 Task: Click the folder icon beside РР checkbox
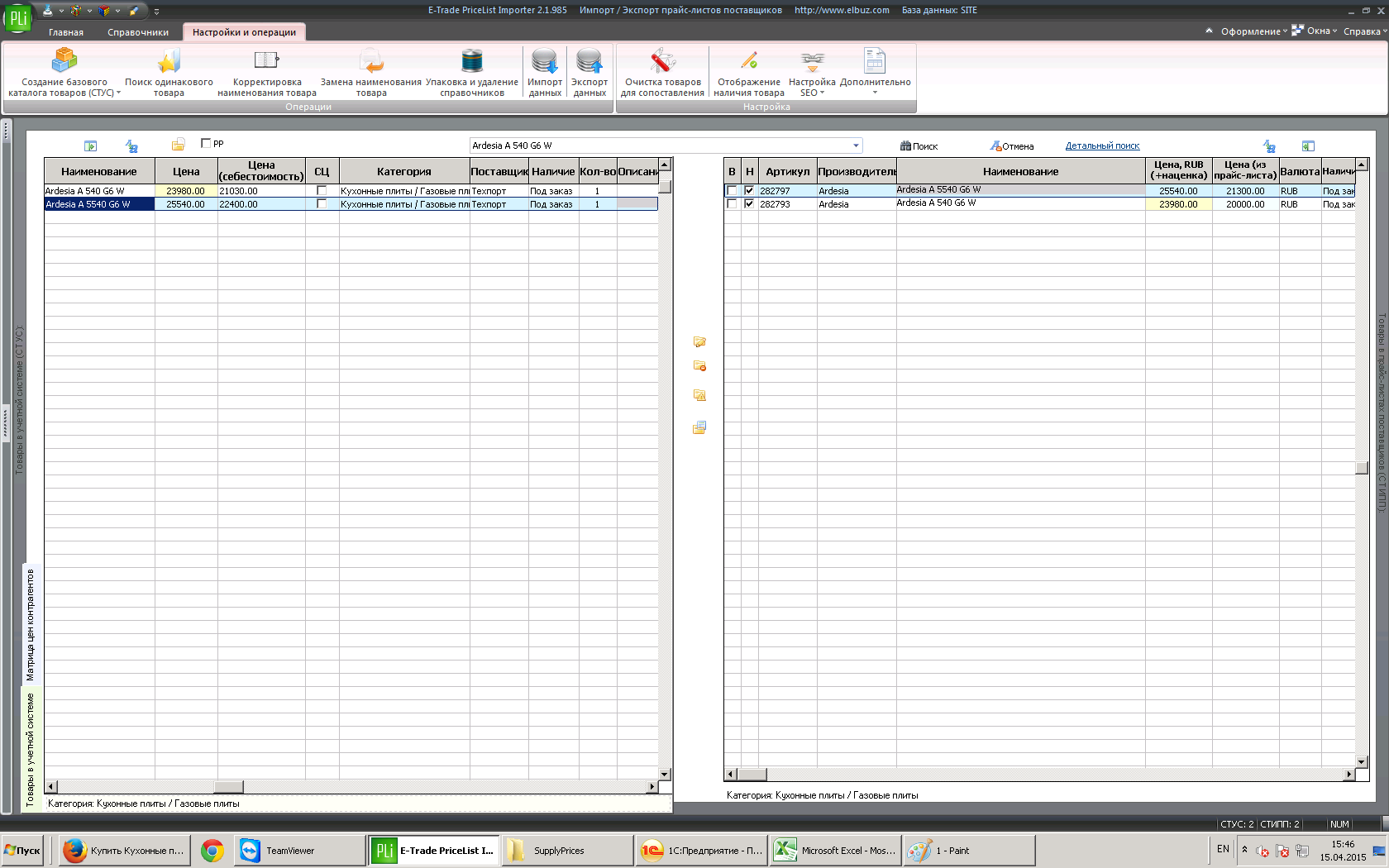[x=178, y=145]
